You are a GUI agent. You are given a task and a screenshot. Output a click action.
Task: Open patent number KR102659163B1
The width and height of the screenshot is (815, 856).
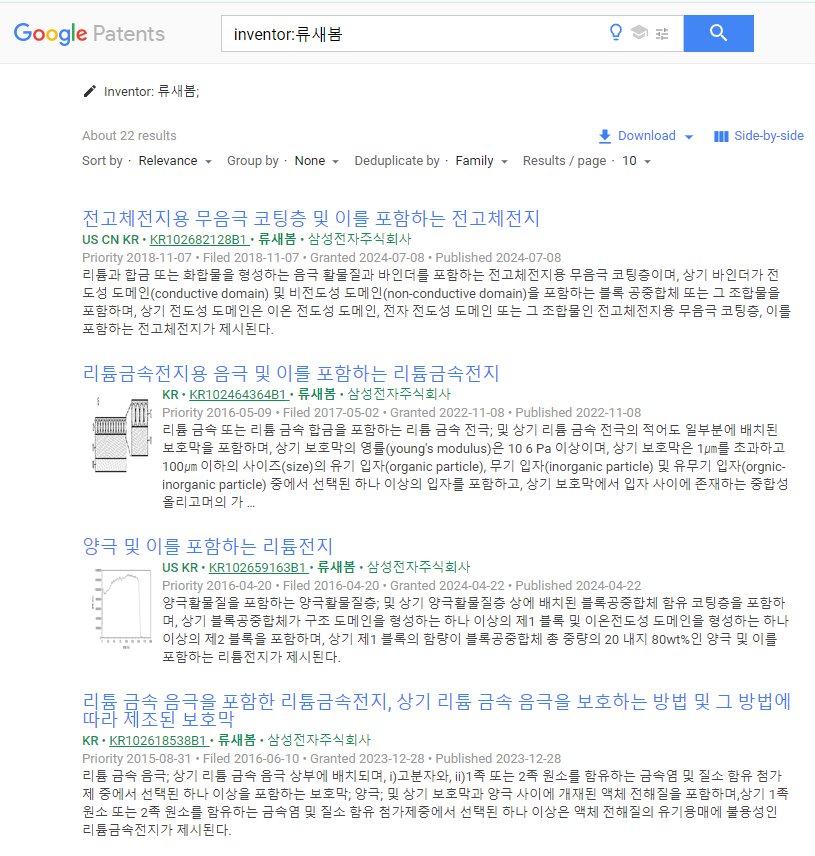click(258, 568)
